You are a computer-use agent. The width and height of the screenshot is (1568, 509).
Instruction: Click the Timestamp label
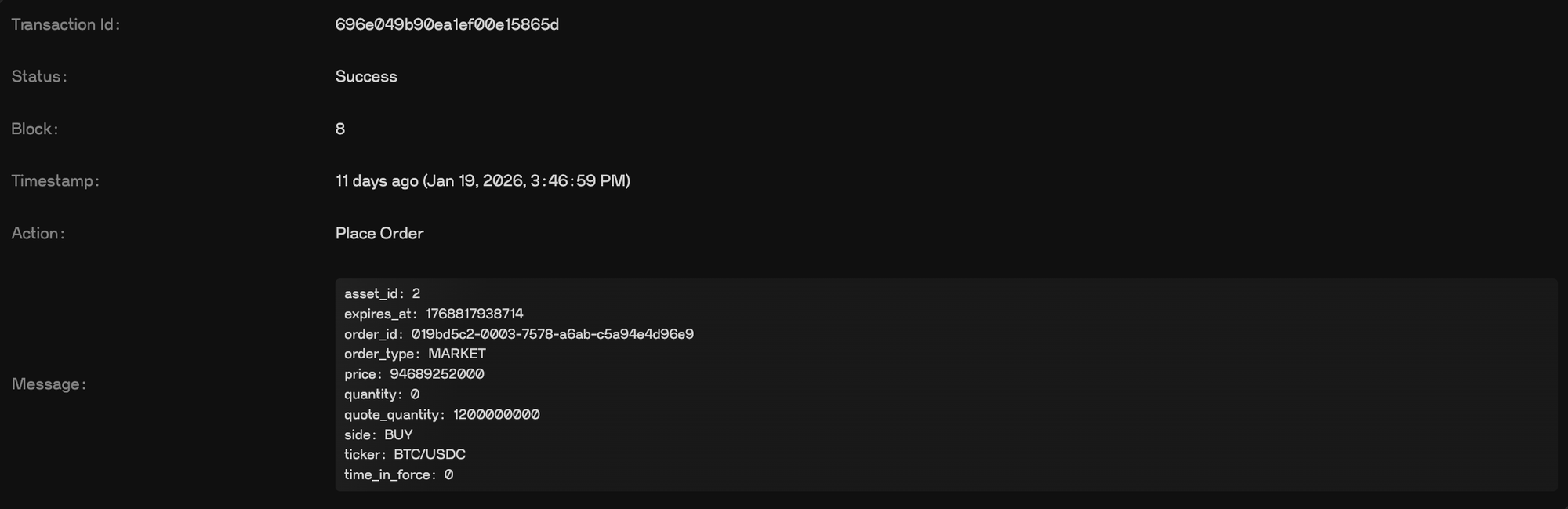(x=56, y=180)
